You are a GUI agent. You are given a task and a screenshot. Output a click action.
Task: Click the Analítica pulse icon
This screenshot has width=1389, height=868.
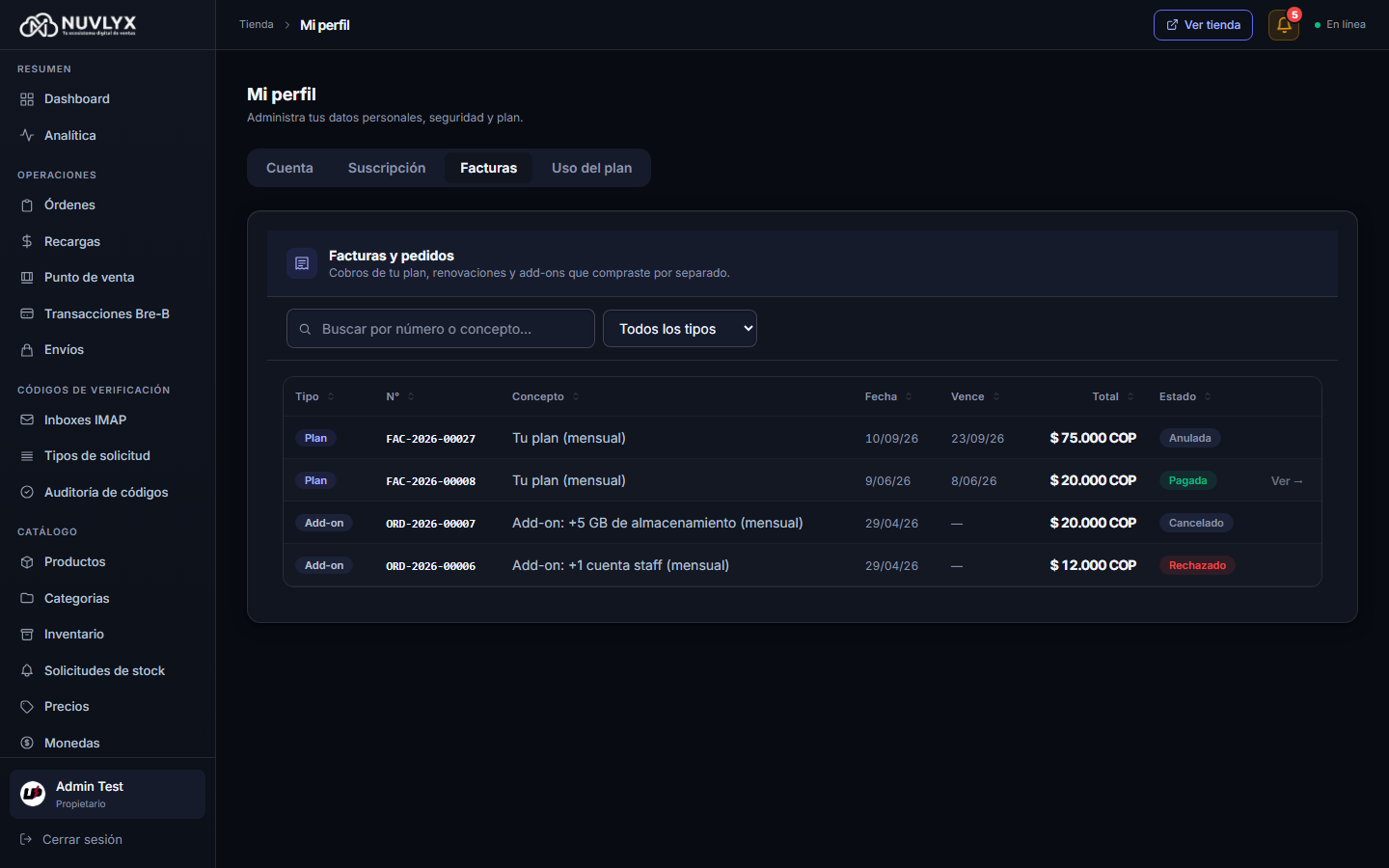pos(27,136)
